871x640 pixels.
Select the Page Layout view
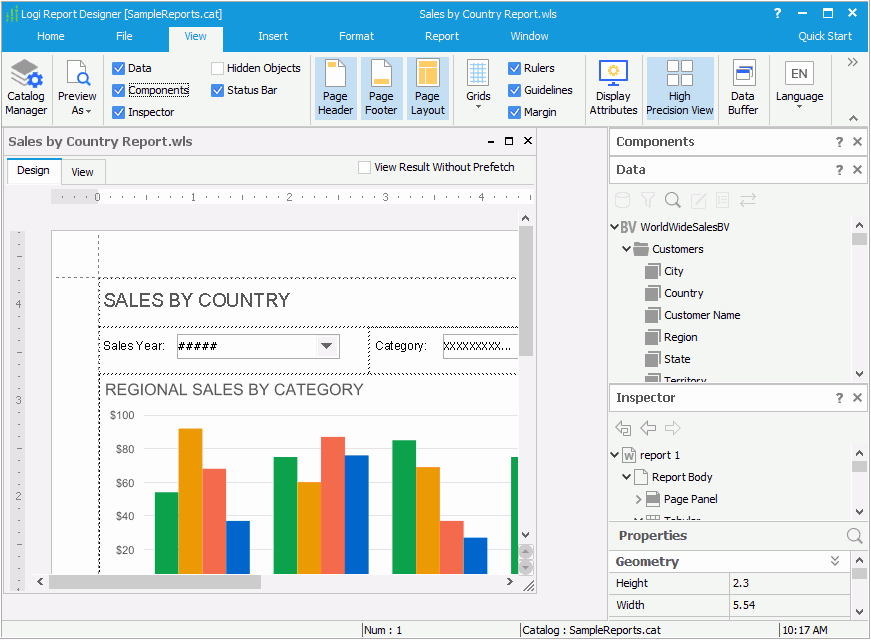coord(427,88)
